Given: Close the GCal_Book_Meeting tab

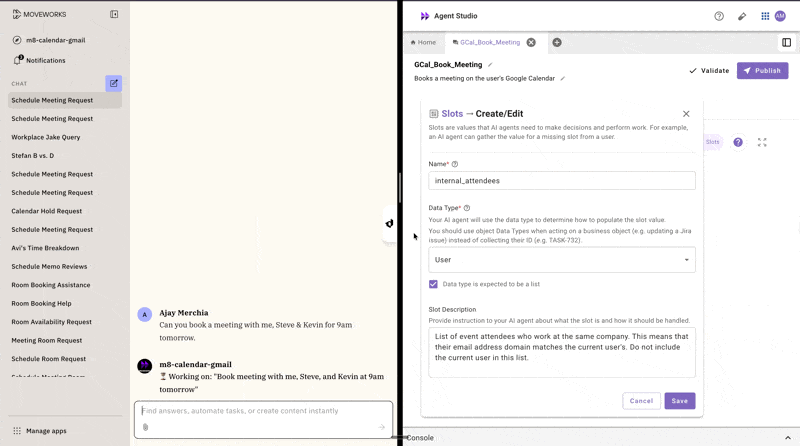Looking at the screenshot, I should coord(531,42).
